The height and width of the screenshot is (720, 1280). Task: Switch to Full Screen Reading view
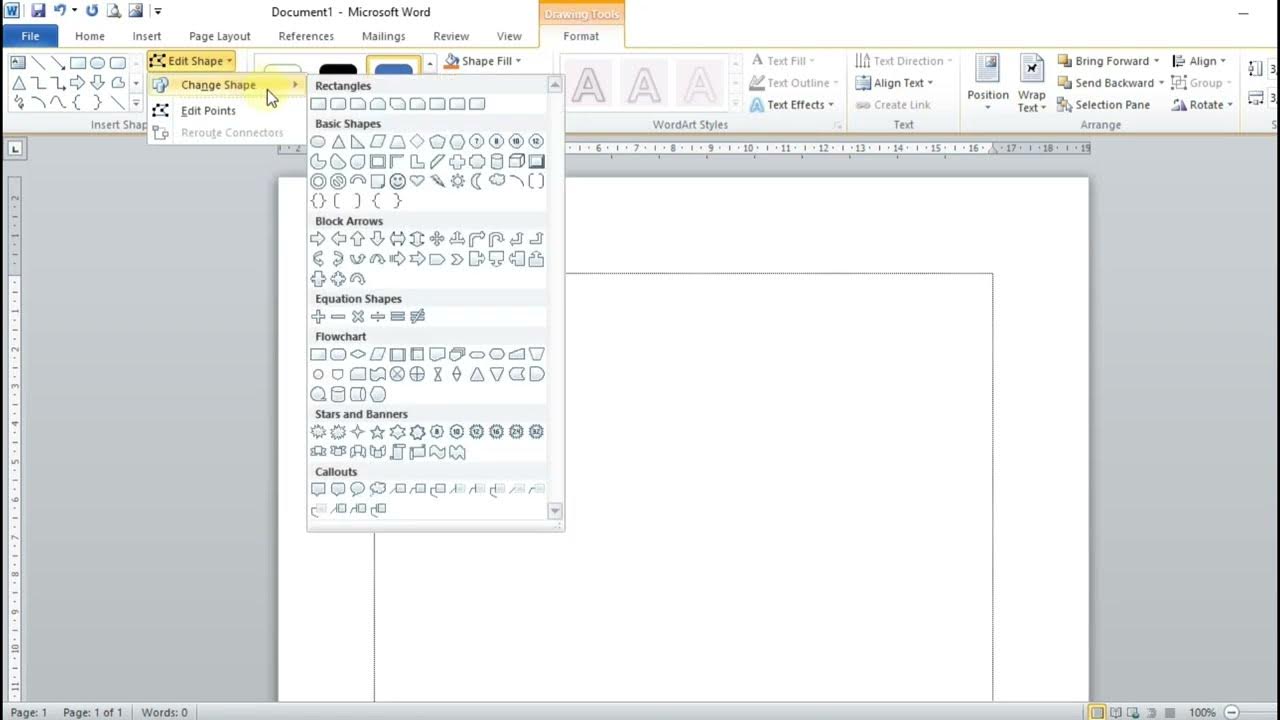click(1116, 712)
